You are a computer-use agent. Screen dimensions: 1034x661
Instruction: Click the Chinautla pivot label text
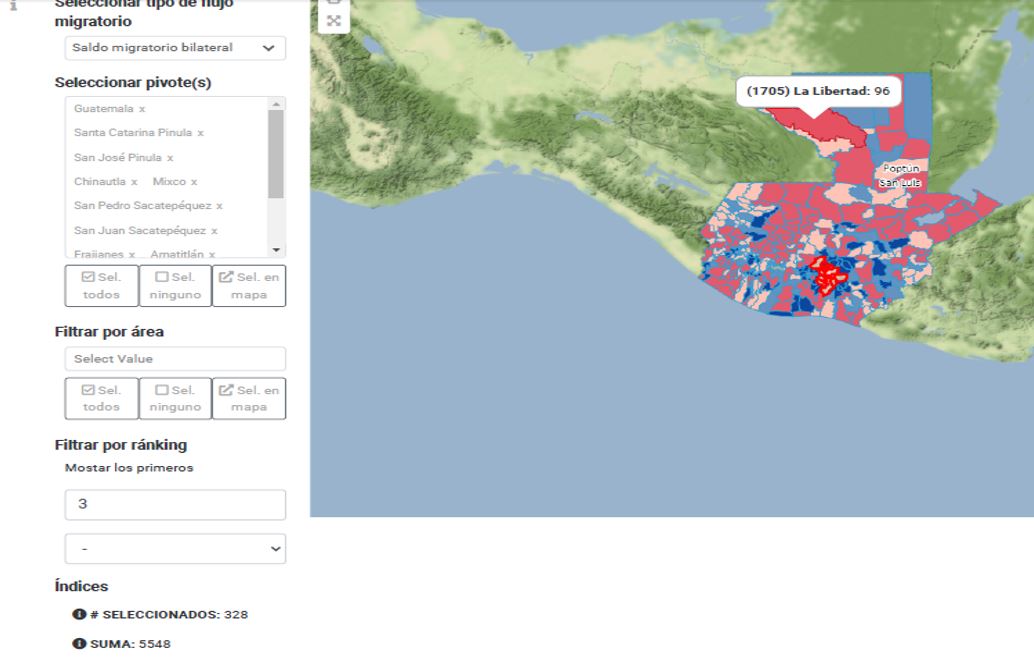point(100,181)
